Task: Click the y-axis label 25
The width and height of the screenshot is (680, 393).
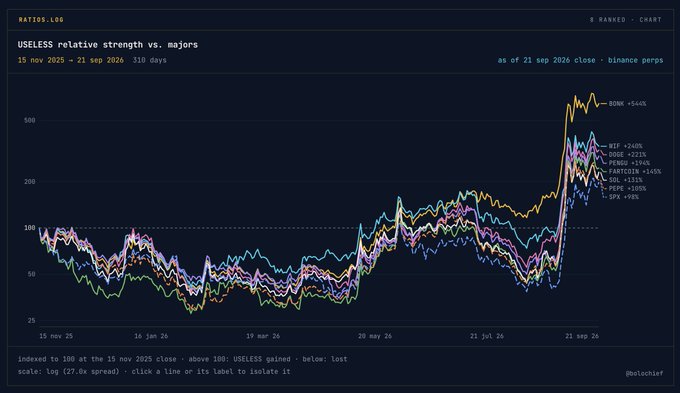Action: (31, 321)
